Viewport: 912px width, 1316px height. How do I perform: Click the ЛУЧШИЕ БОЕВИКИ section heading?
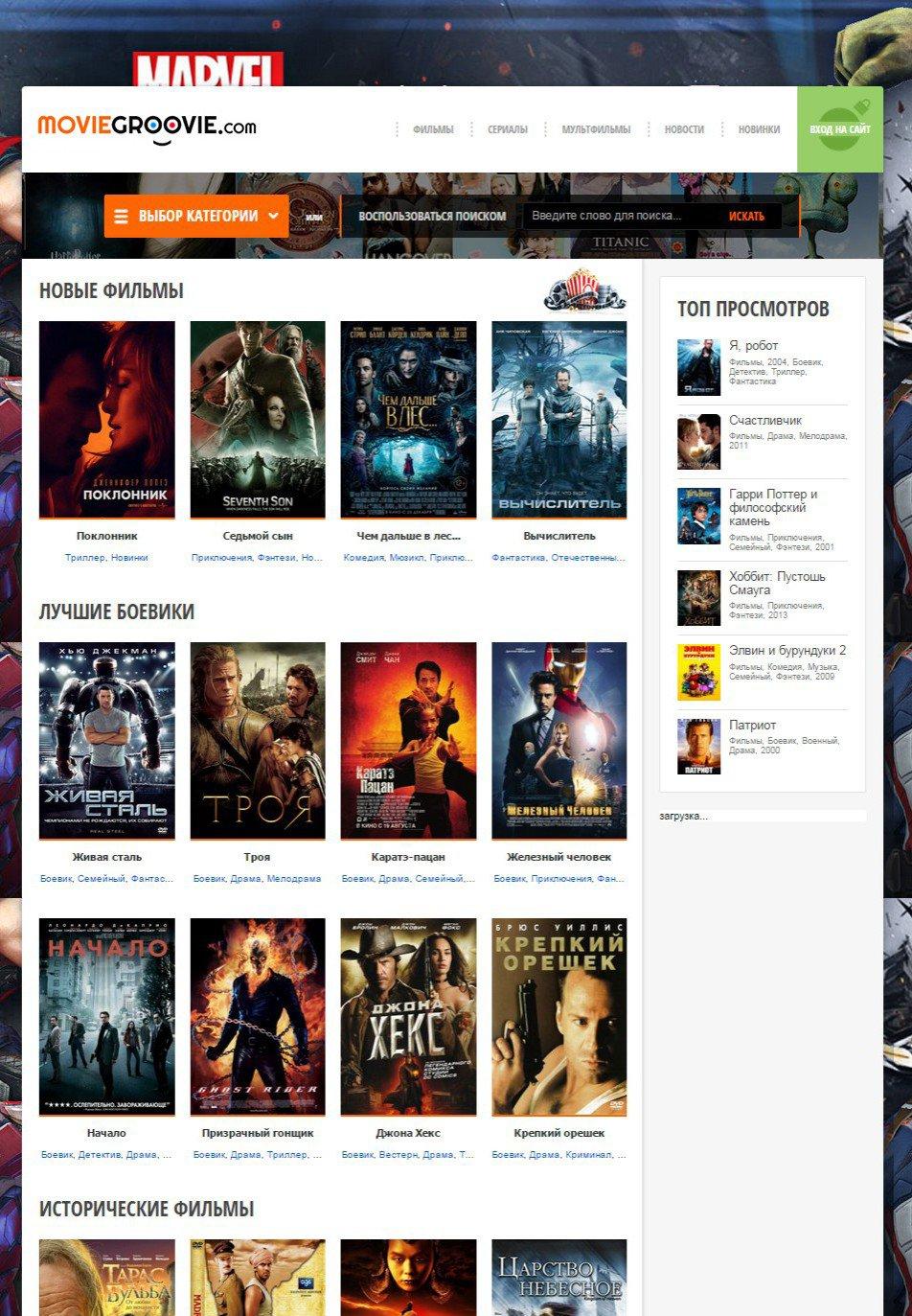117,612
